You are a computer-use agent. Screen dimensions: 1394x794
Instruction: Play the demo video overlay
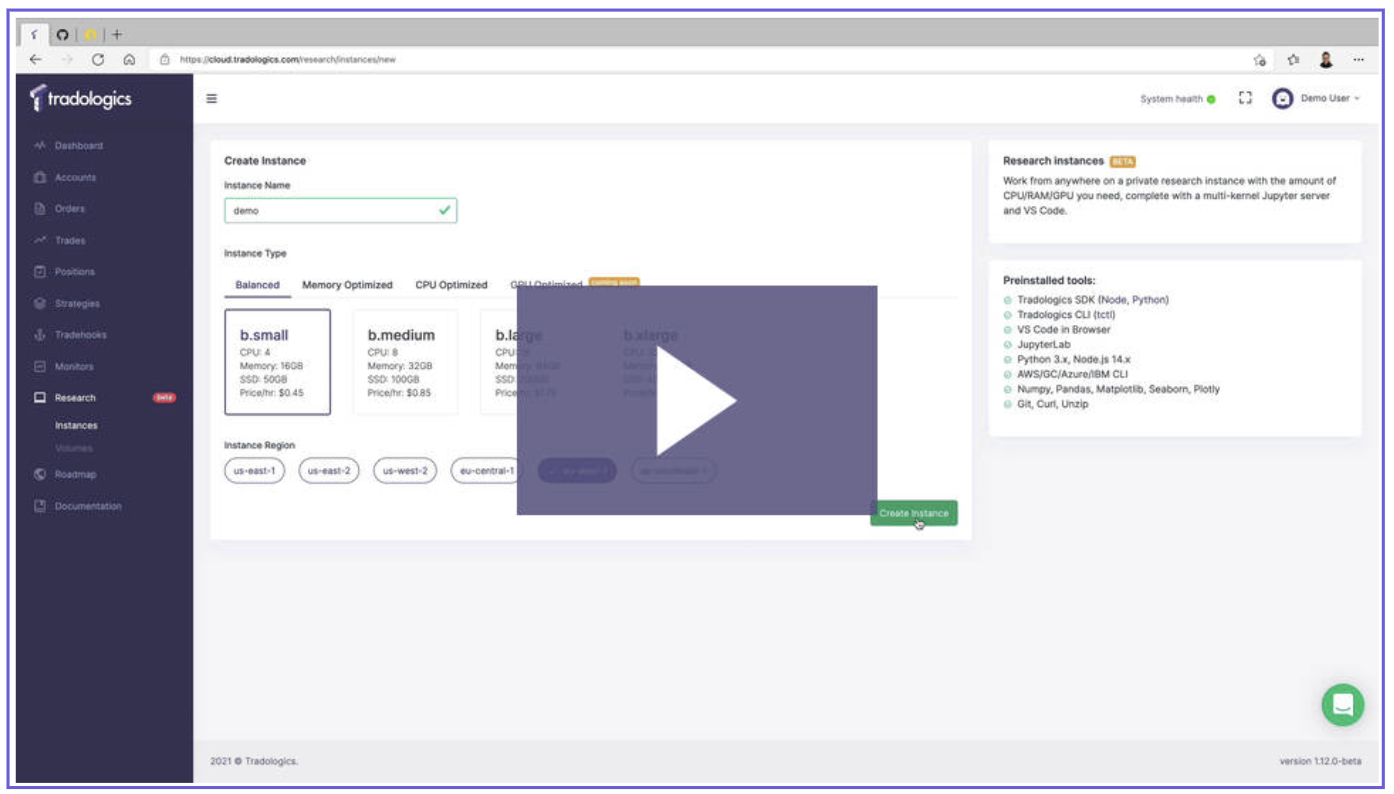point(696,400)
